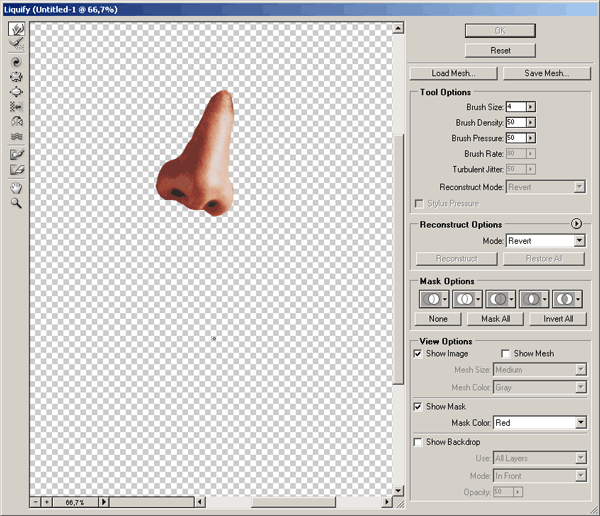Screen dimensions: 600x516
Task: Expand the Brush Size slider arrow
Action: click(531, 106)
